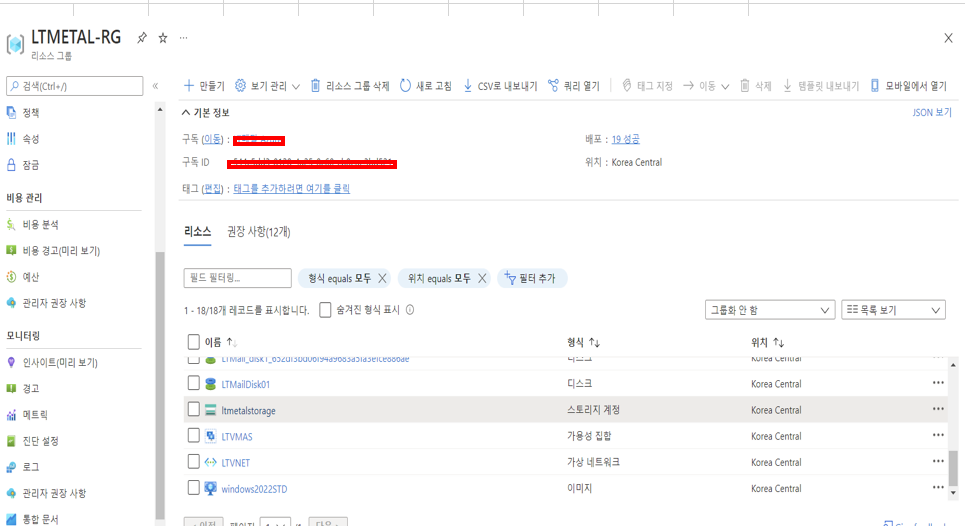
Task: Click the 만들기 plus button
Action: 204,86
